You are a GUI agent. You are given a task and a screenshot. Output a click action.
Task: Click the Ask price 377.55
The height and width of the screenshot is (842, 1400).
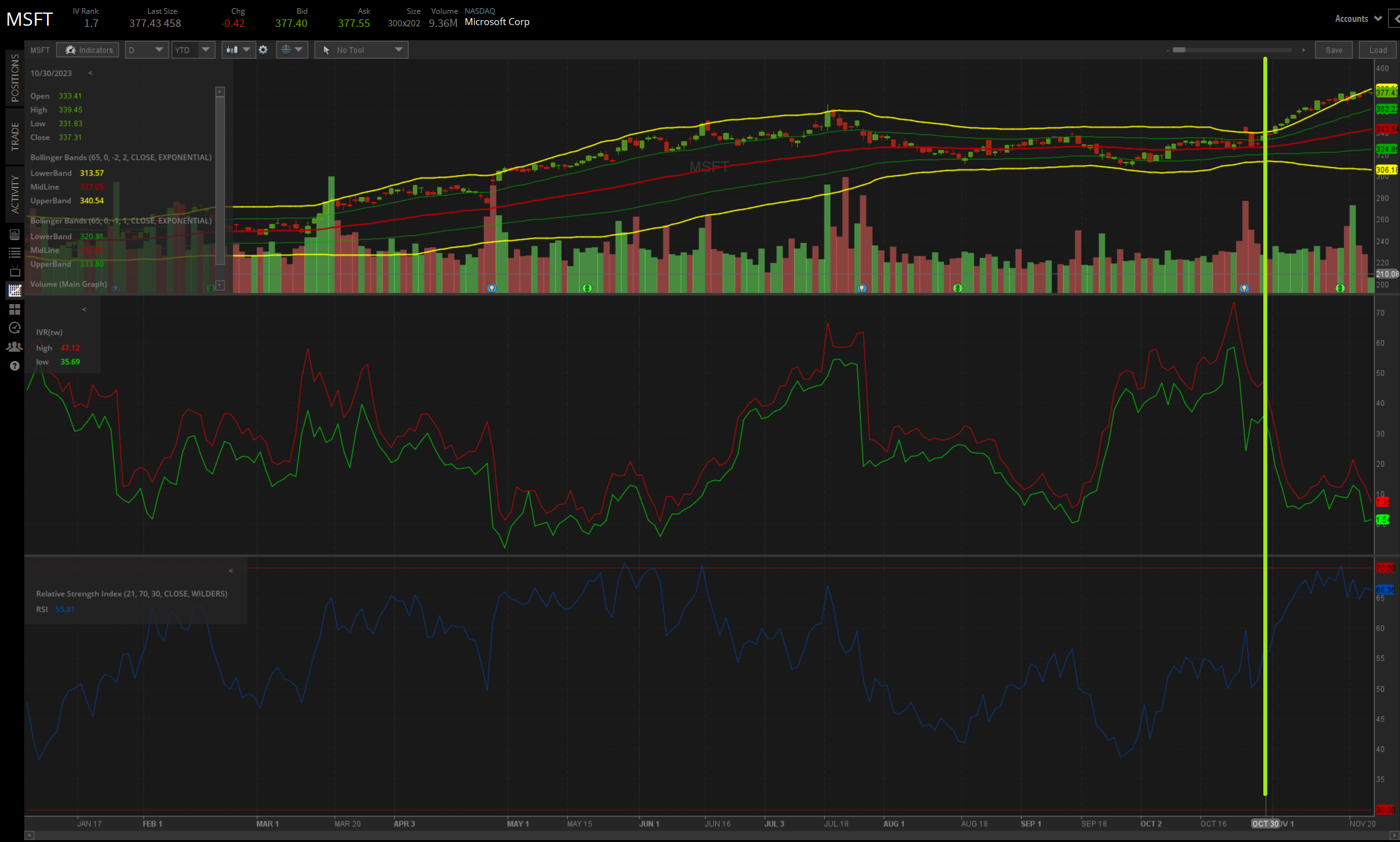point(354,23)
